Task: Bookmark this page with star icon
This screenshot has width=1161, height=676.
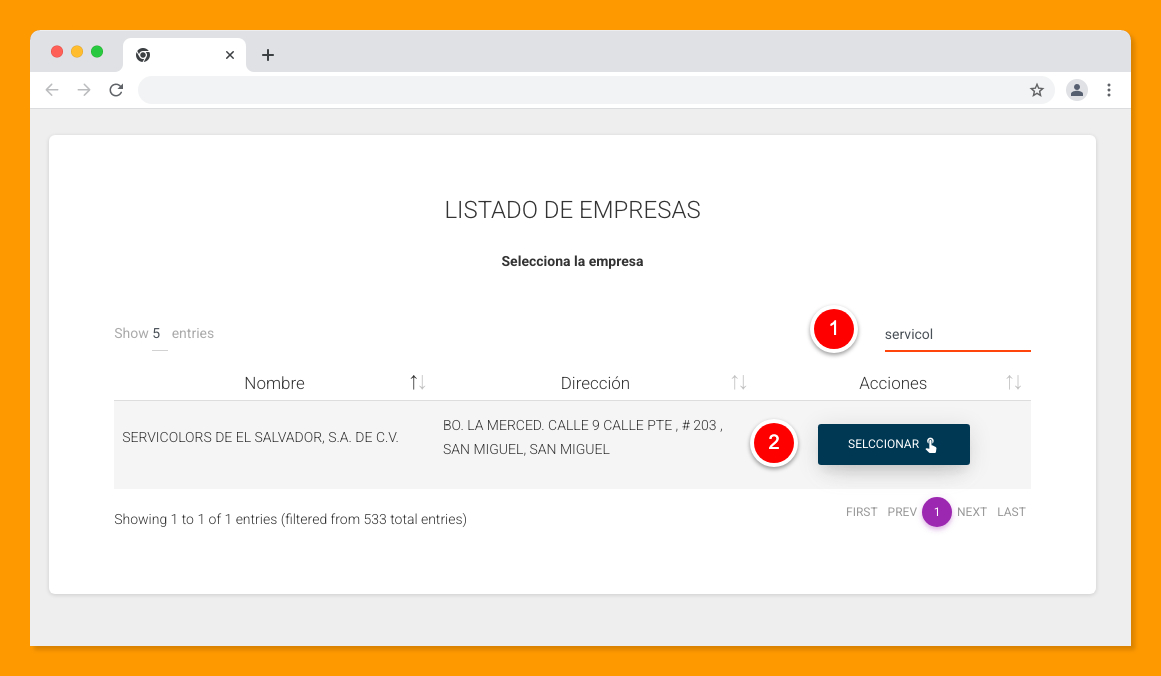Action: tap(1037, 90)
